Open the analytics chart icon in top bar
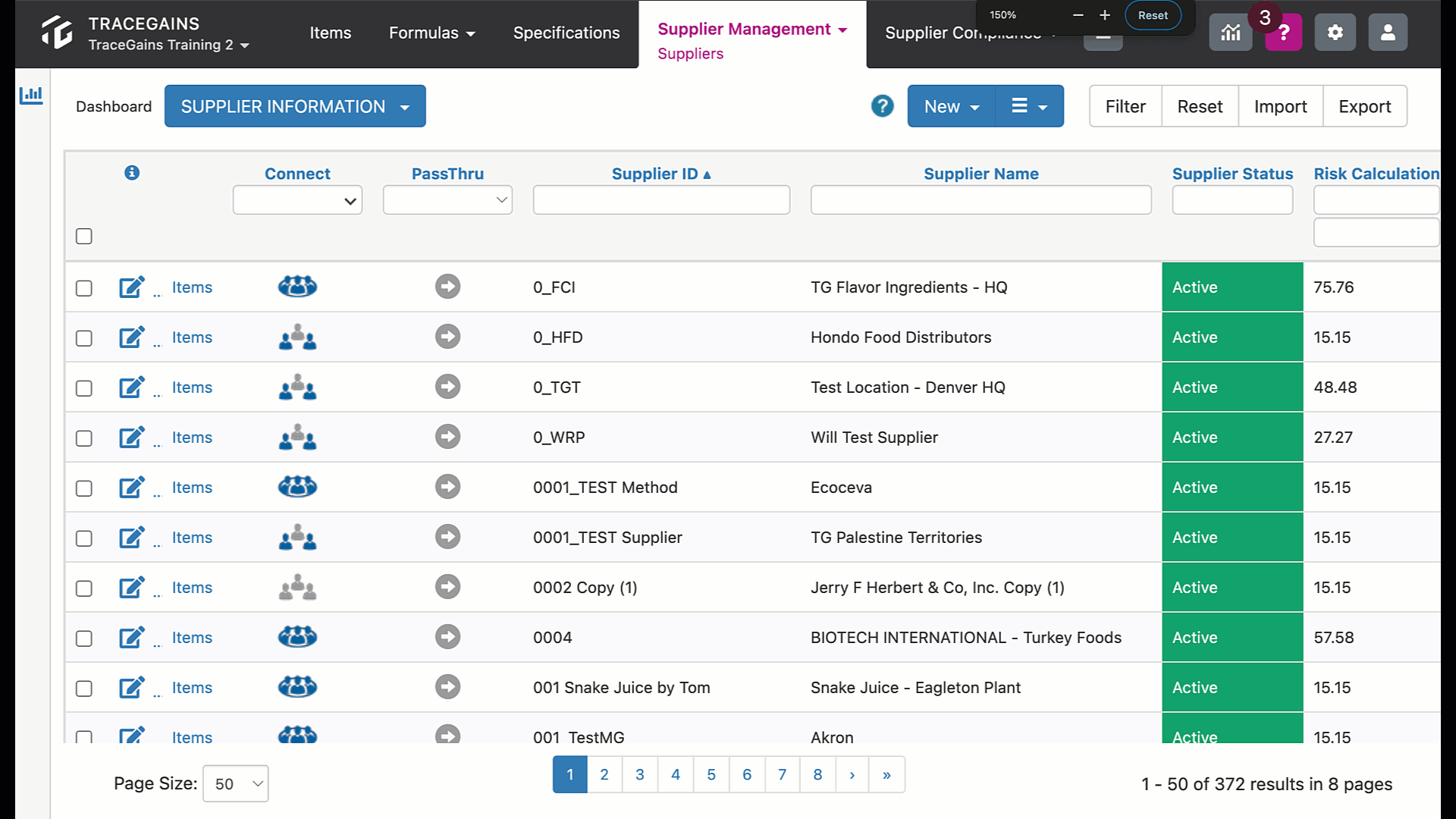Screen dimensions: 1456x819 coord(1230,33)
